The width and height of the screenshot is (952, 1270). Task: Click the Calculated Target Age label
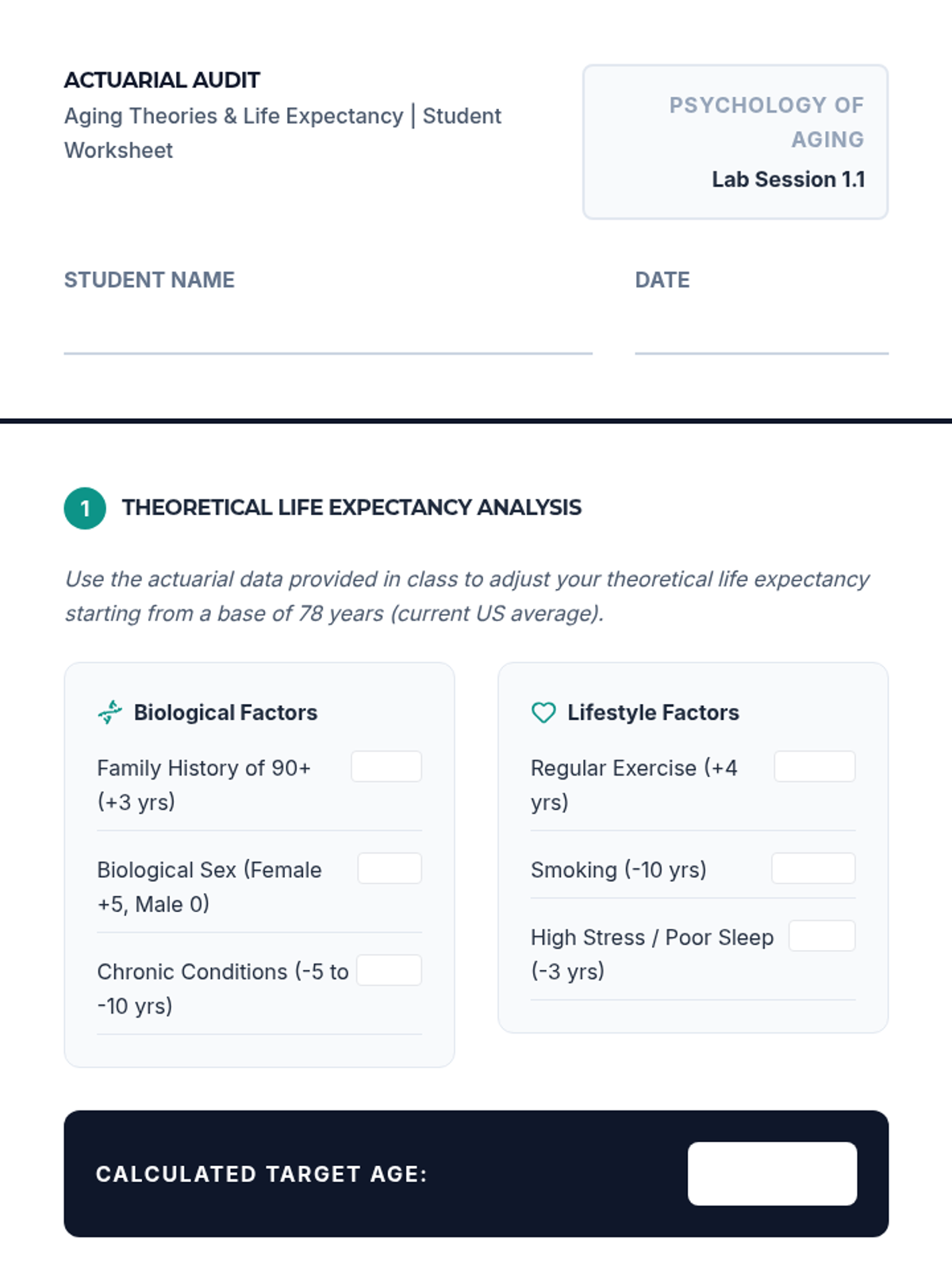[262, 1174]
